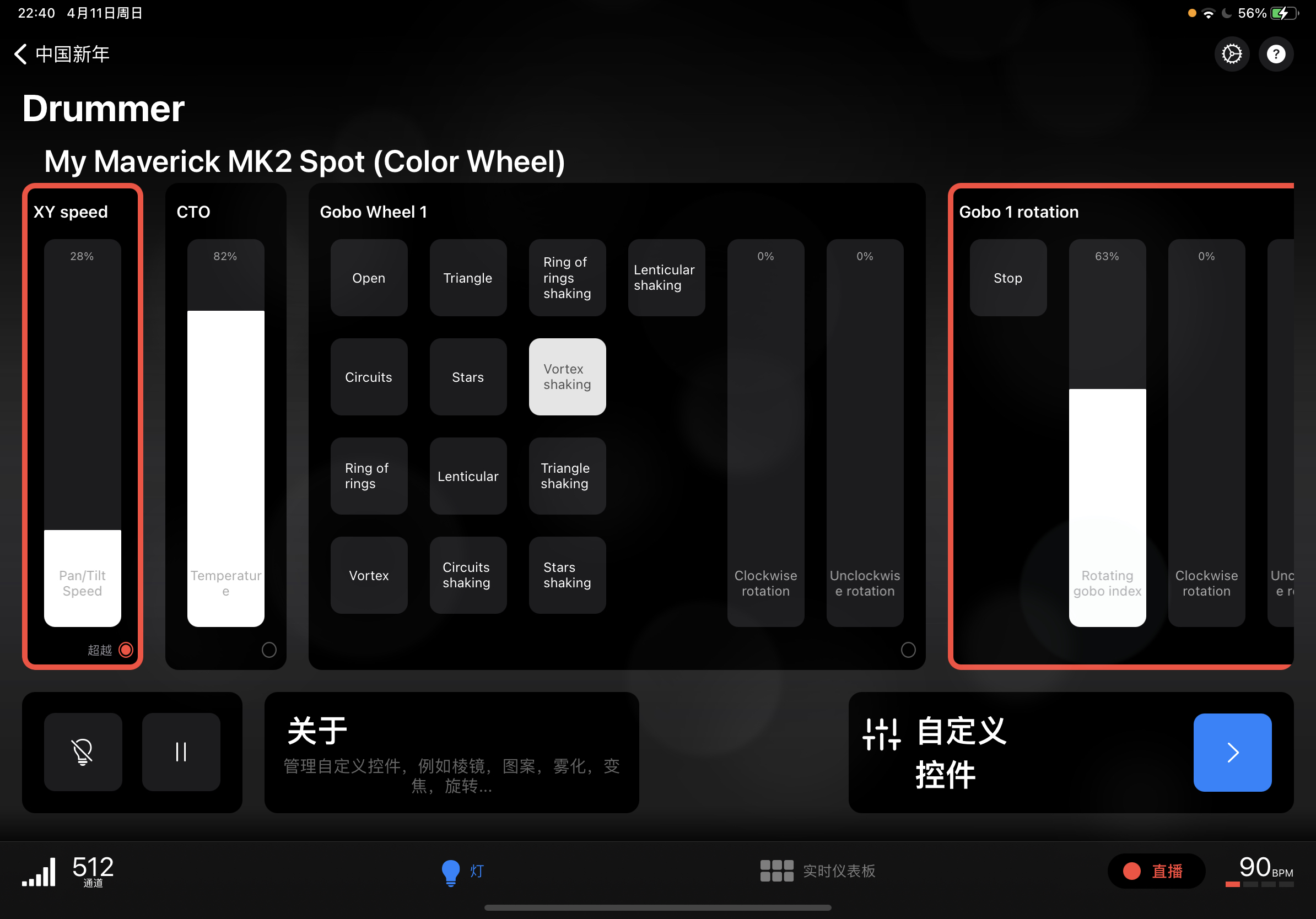Select the Triangle shaking gobo

568,476
